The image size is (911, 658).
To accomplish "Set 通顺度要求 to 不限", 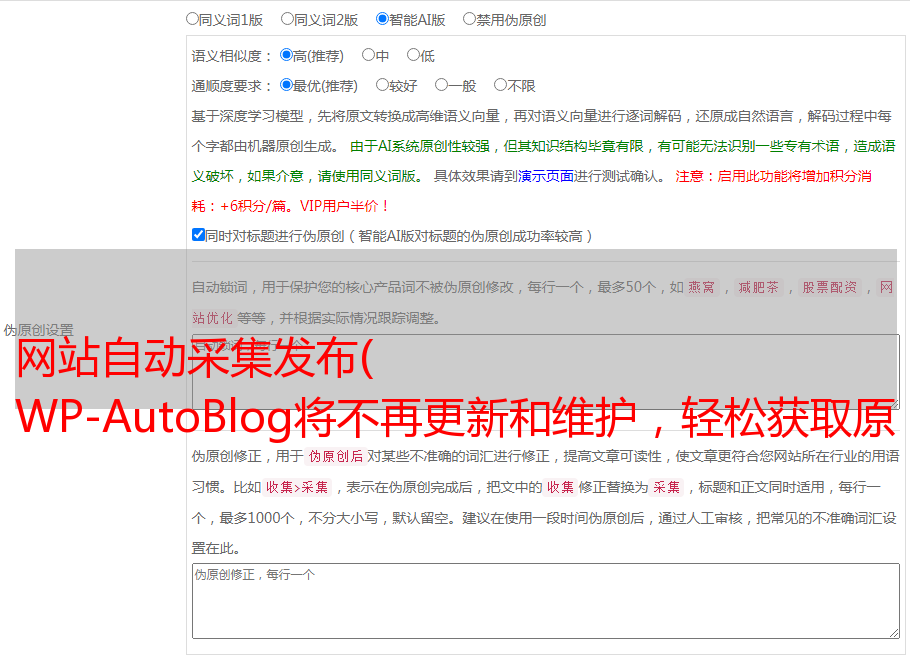I will tap(500, 85).
